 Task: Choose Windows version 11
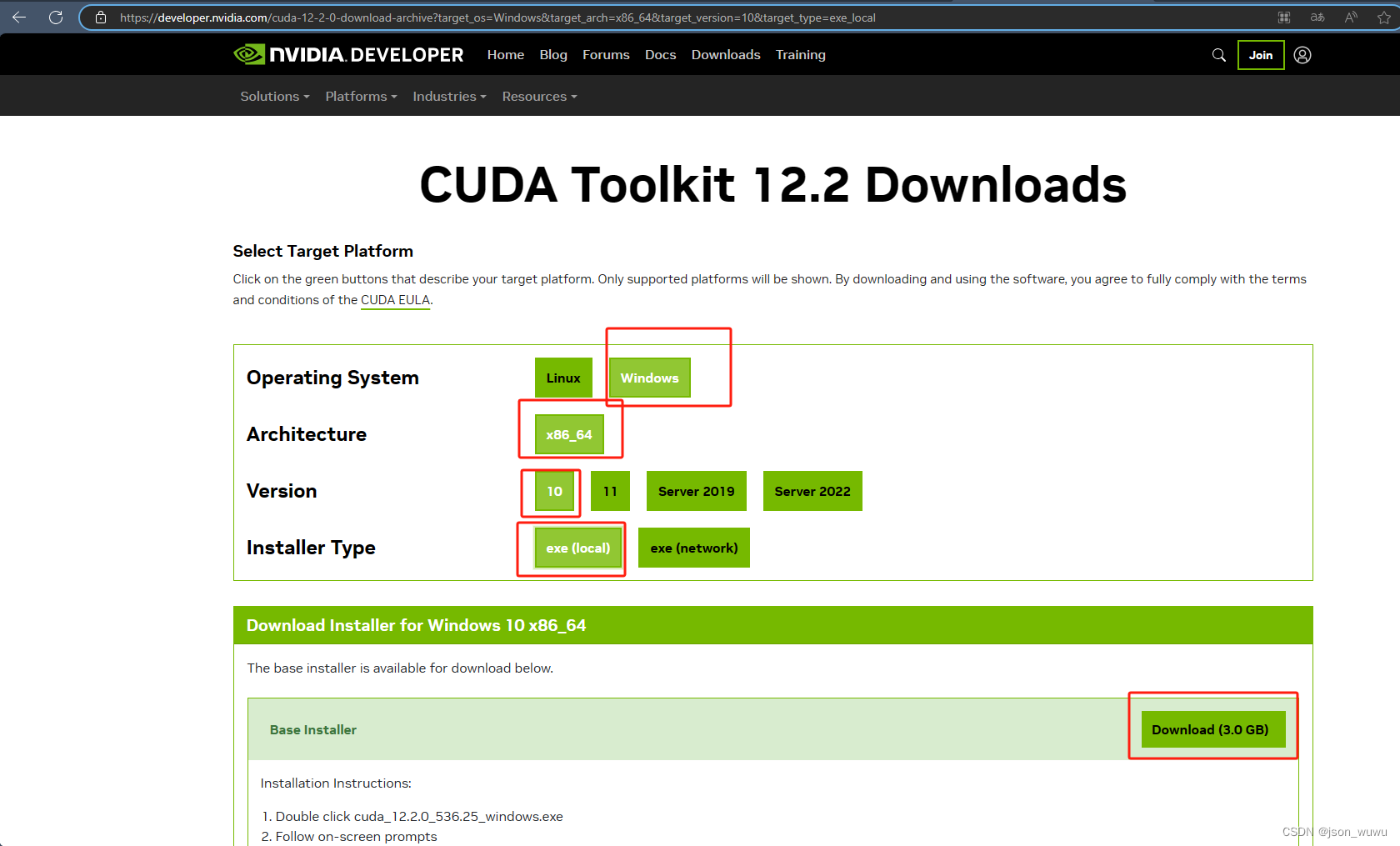(611, 492)
